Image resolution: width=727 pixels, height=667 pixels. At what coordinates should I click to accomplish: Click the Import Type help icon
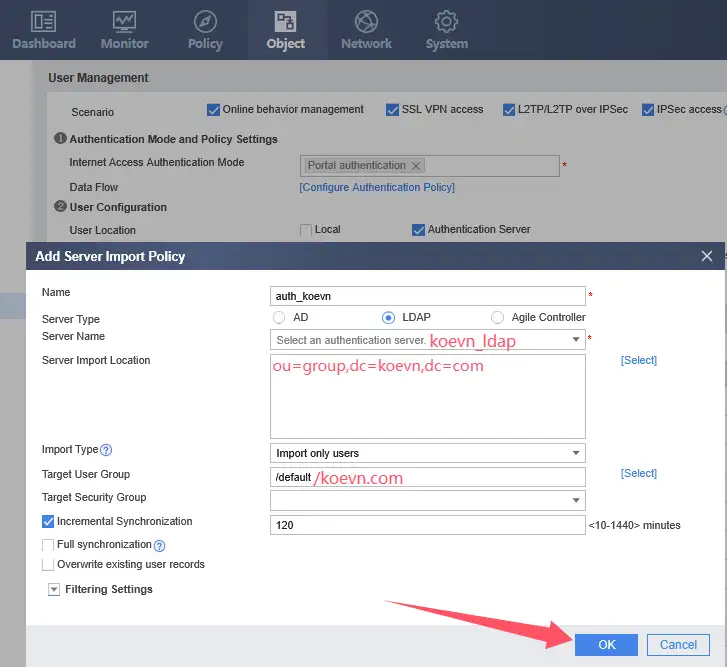click(x=106, y=450)
